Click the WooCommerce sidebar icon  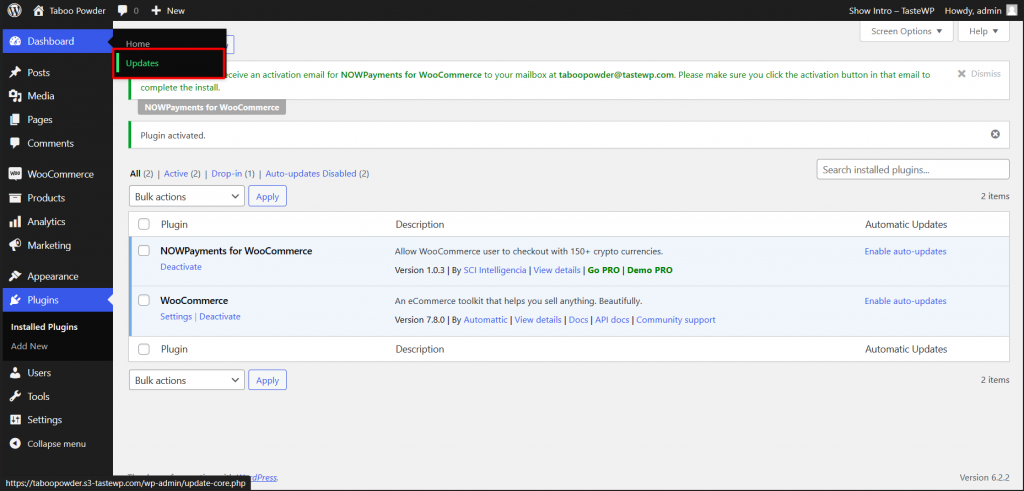click(15, 174)
